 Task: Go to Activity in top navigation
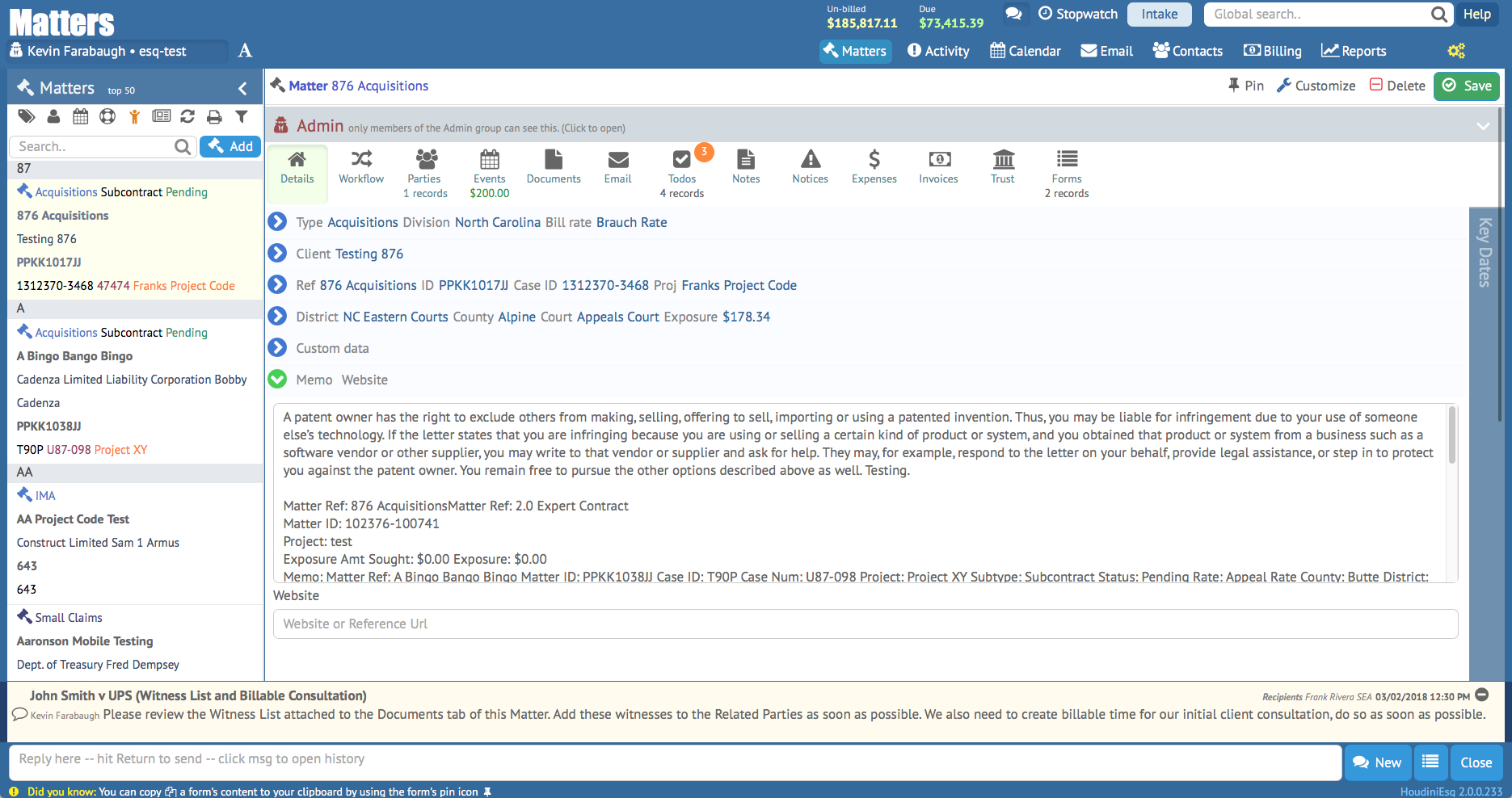coord(938,51)
